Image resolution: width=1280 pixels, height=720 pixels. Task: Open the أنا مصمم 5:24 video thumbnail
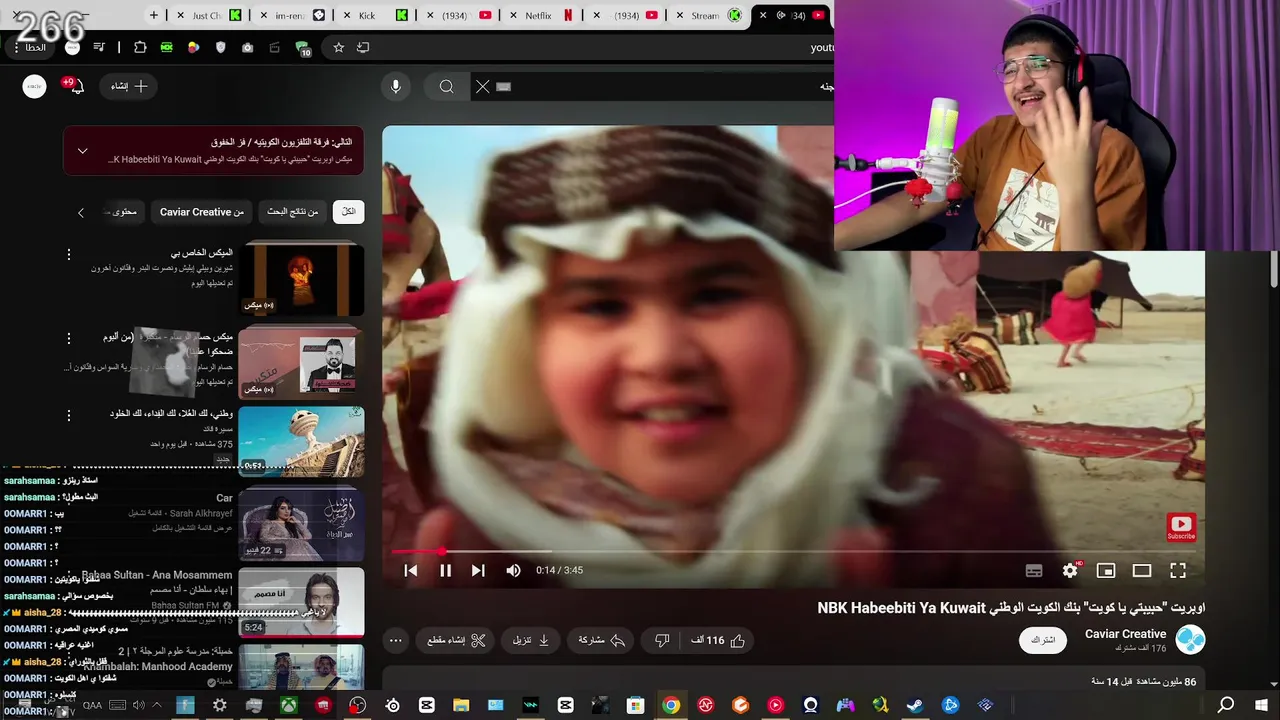[301, 603]
